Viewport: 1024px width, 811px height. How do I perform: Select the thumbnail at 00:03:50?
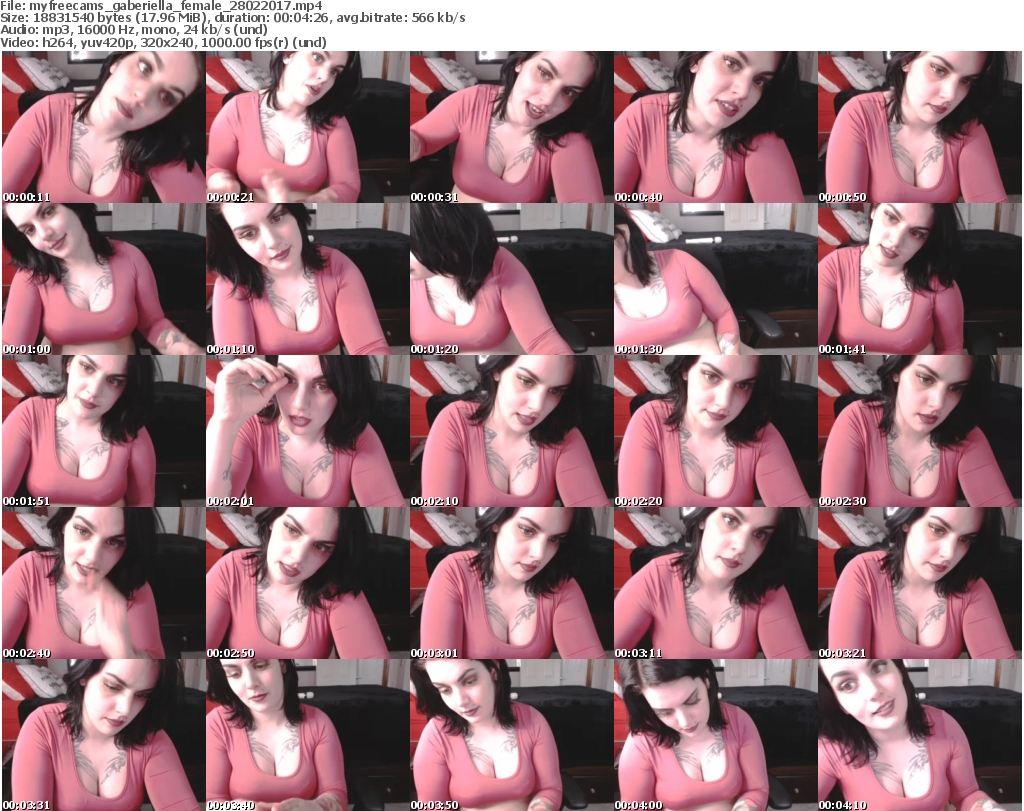point(511,734)
